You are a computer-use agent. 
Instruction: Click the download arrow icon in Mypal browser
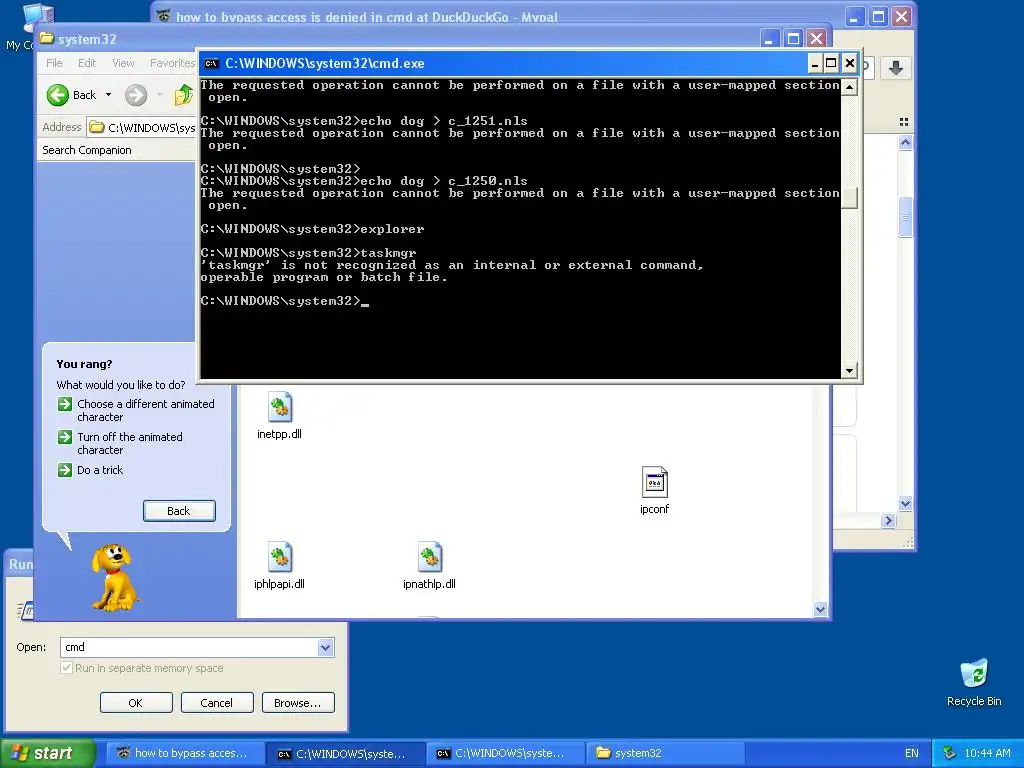[896, 67]
